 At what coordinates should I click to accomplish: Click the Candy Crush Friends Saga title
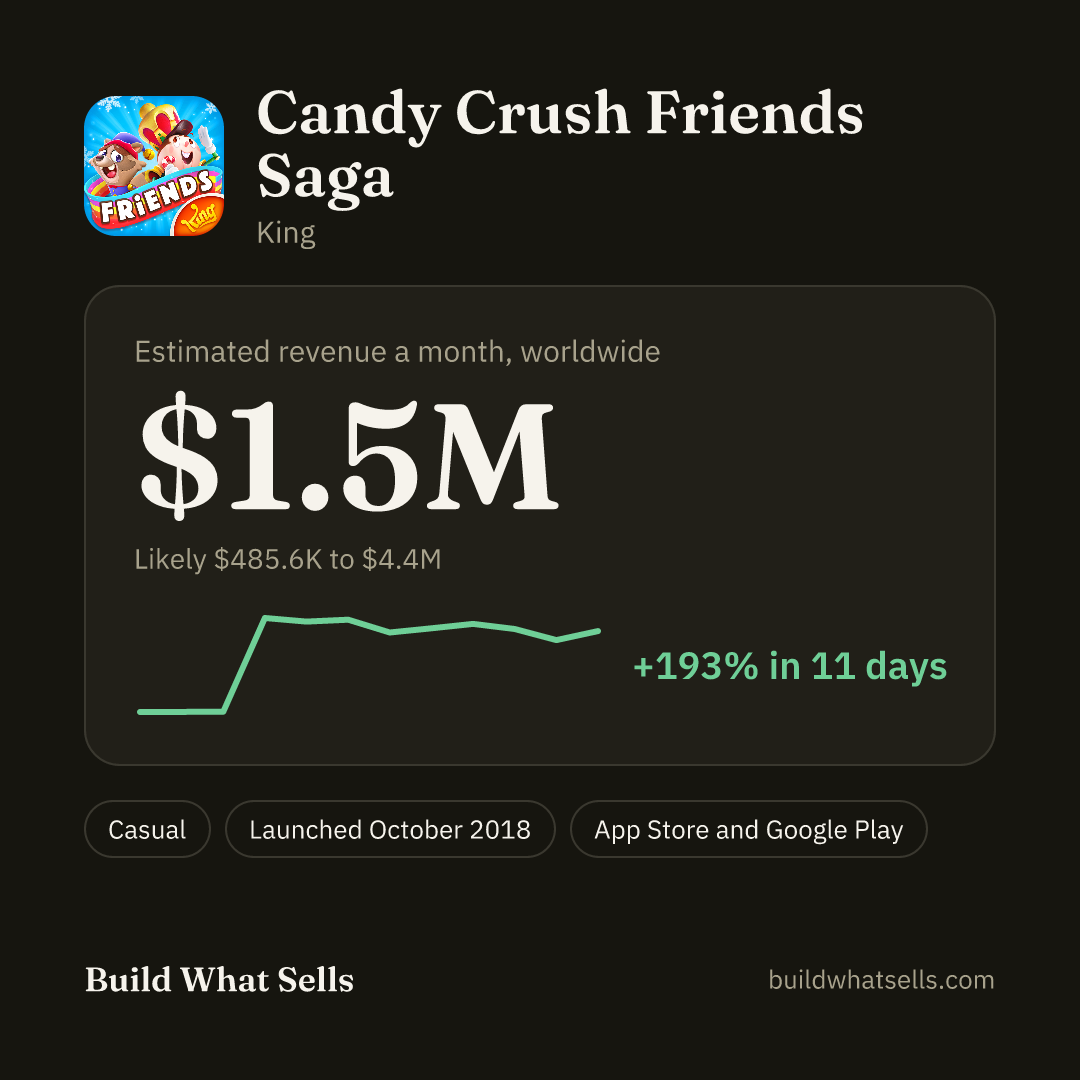tap(560, 145)
